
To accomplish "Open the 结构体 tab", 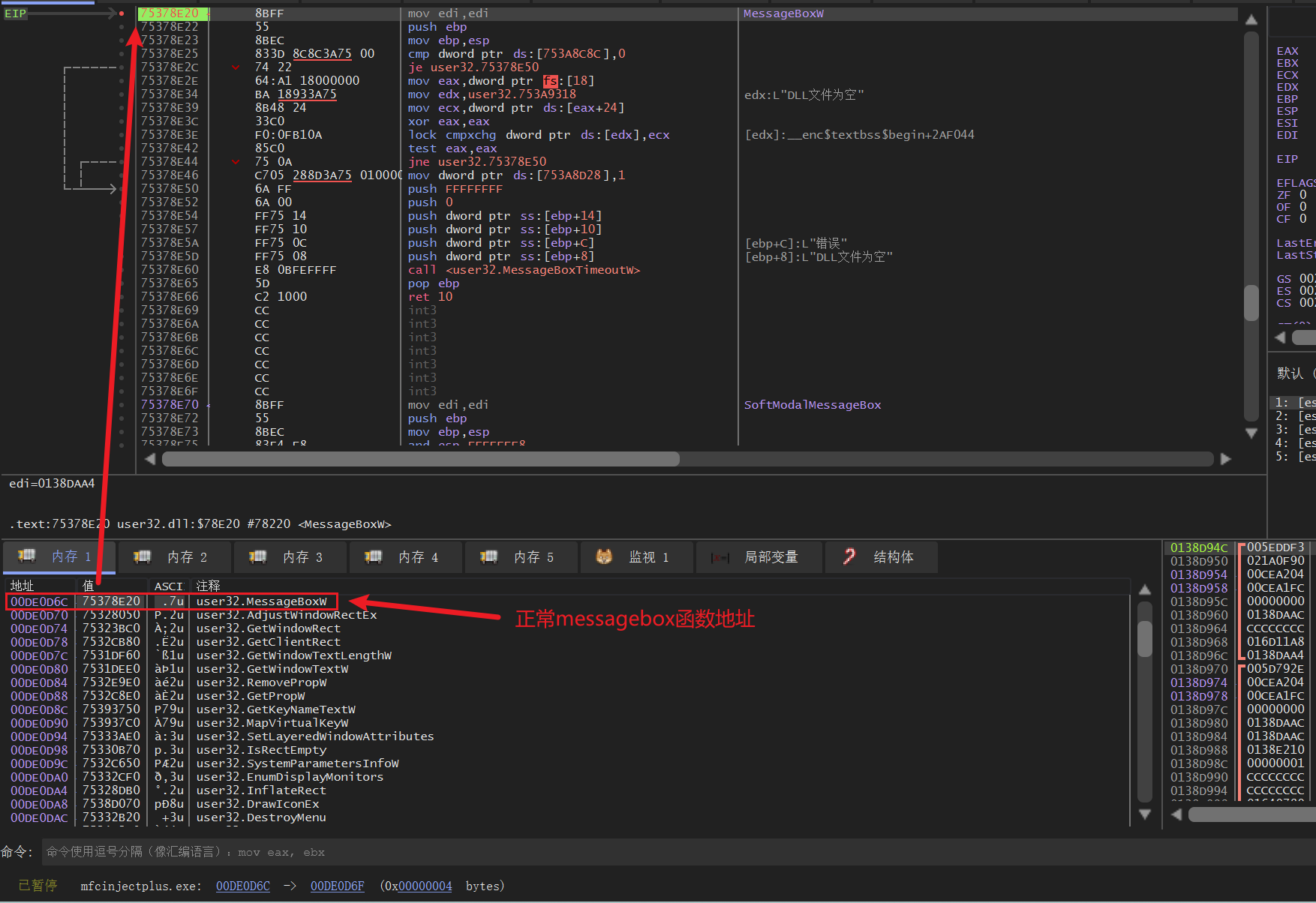I will tap(882, 557).
